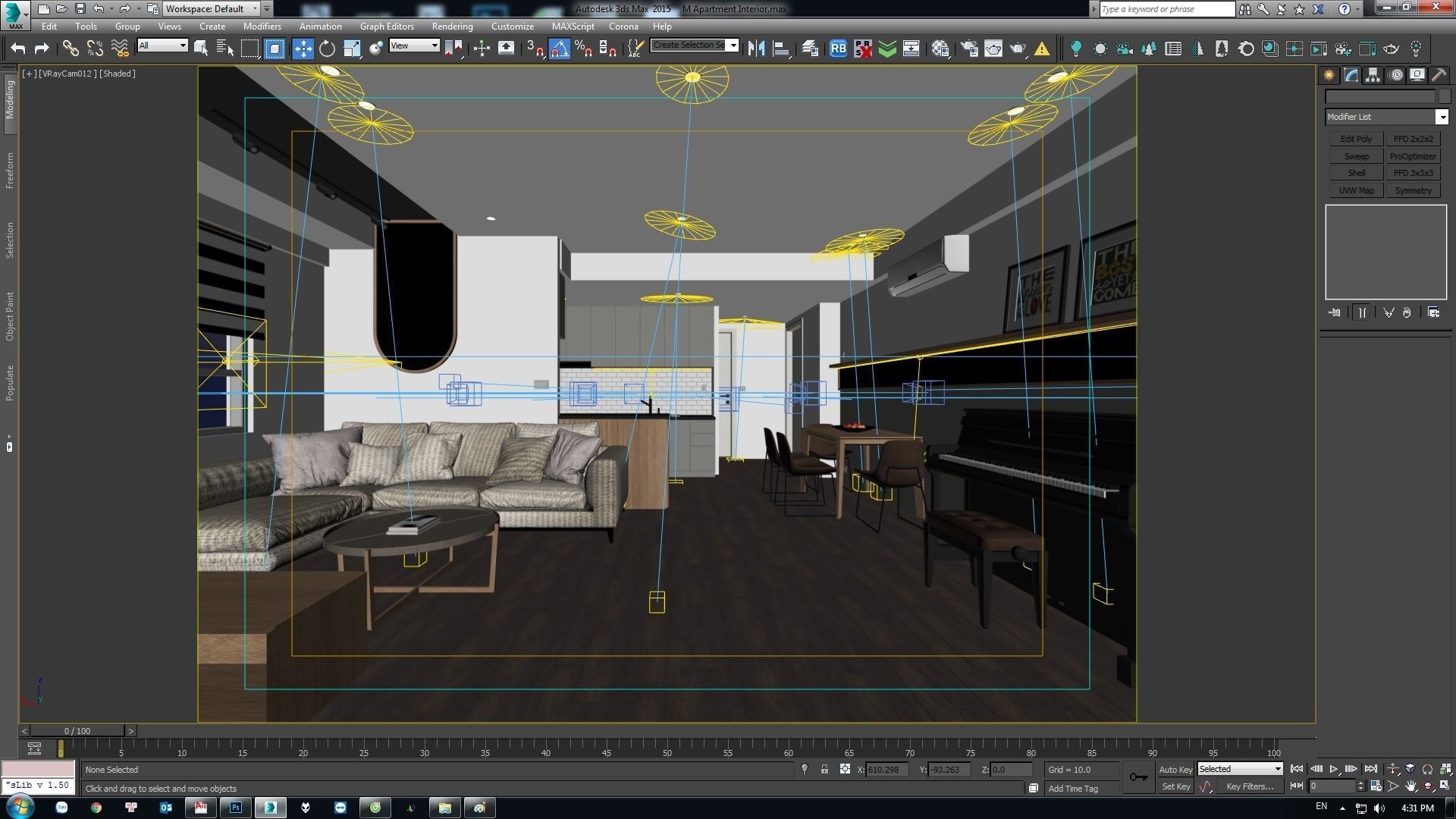The height and width of the screenshot is (819, 1456).
Task: Open the Rendered Frame Window icon
Action: pyautogui.click(x=993, y=49)
